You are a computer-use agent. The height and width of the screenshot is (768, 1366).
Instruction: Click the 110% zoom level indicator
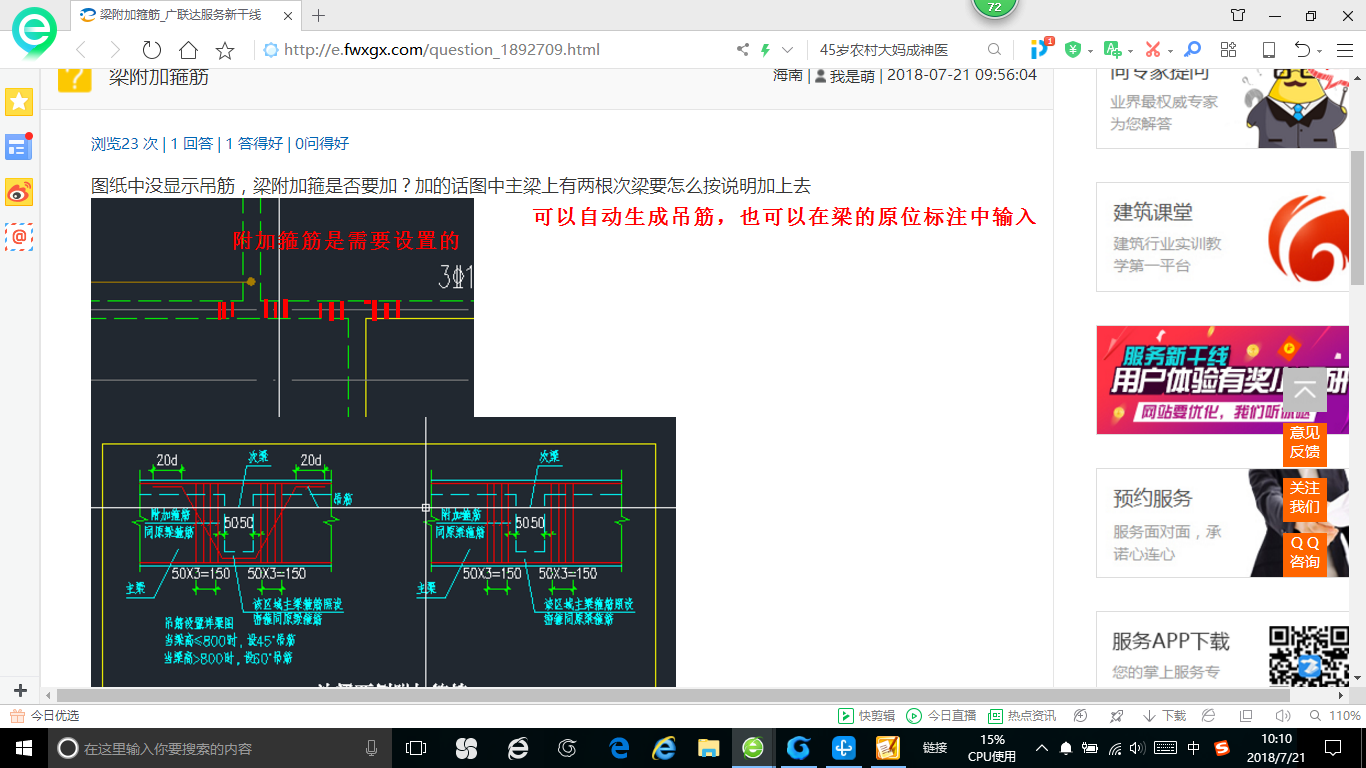pyautogui.click(x=1336, y=716)
